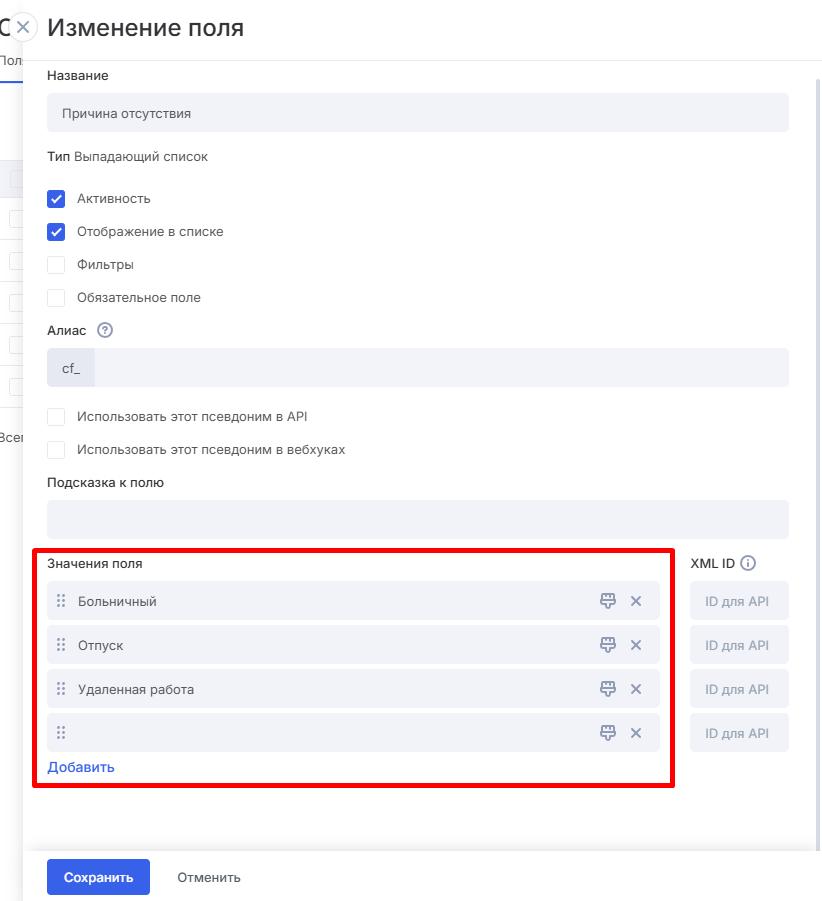The height and width of the screenshot is (901, 822).
Task: Close the Изменение поля dialog
Action: 23,27
